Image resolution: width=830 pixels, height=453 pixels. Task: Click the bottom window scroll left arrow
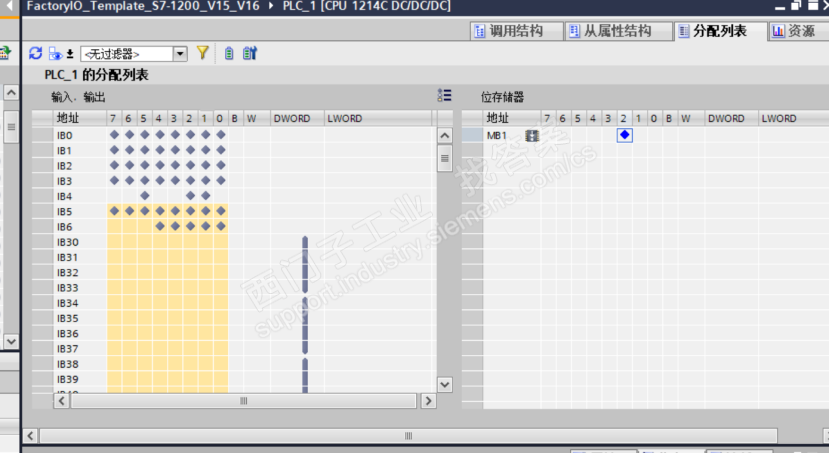coord(30,436)
